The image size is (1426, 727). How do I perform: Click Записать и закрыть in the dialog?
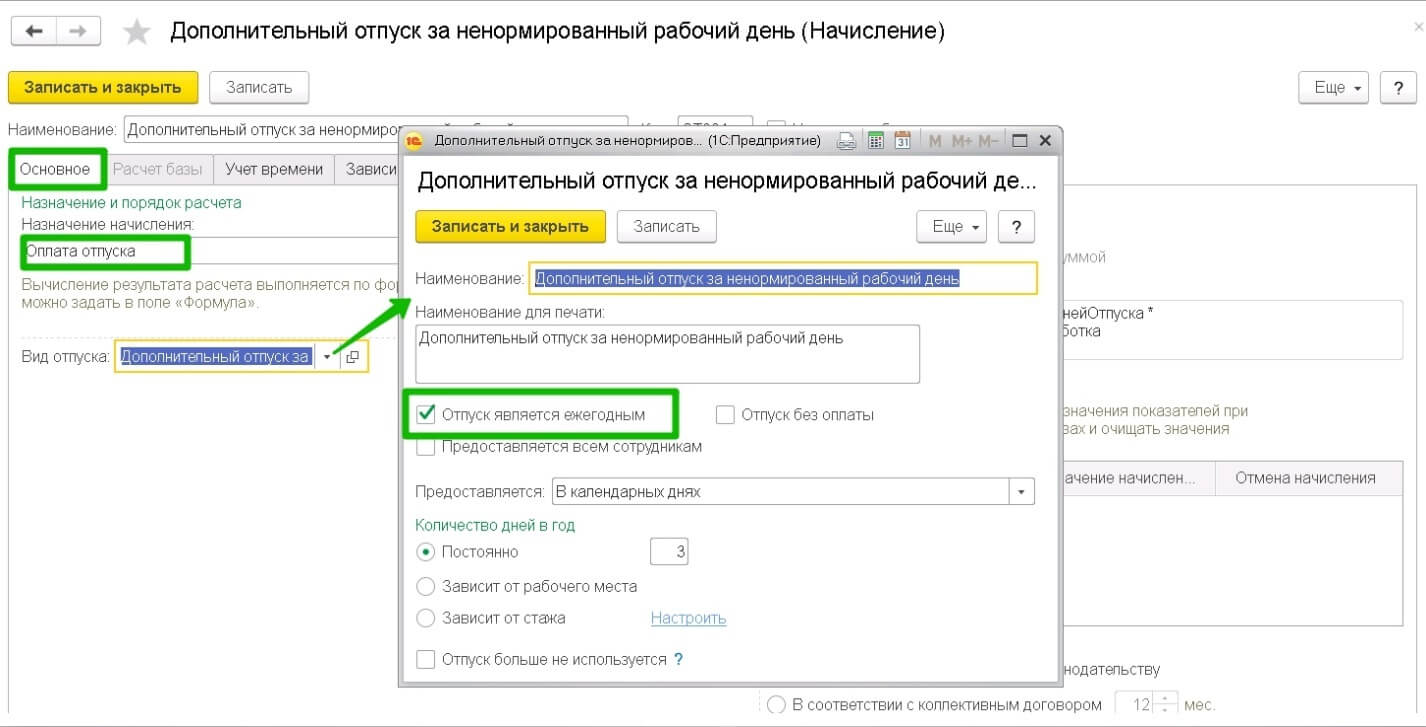pos(510,227)
